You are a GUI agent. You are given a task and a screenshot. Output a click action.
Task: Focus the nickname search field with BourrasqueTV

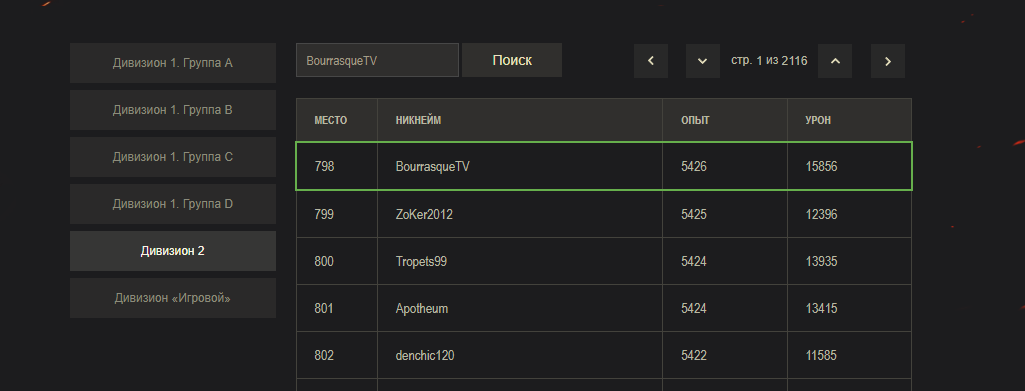pyautogui.click(x=377, y=60)
